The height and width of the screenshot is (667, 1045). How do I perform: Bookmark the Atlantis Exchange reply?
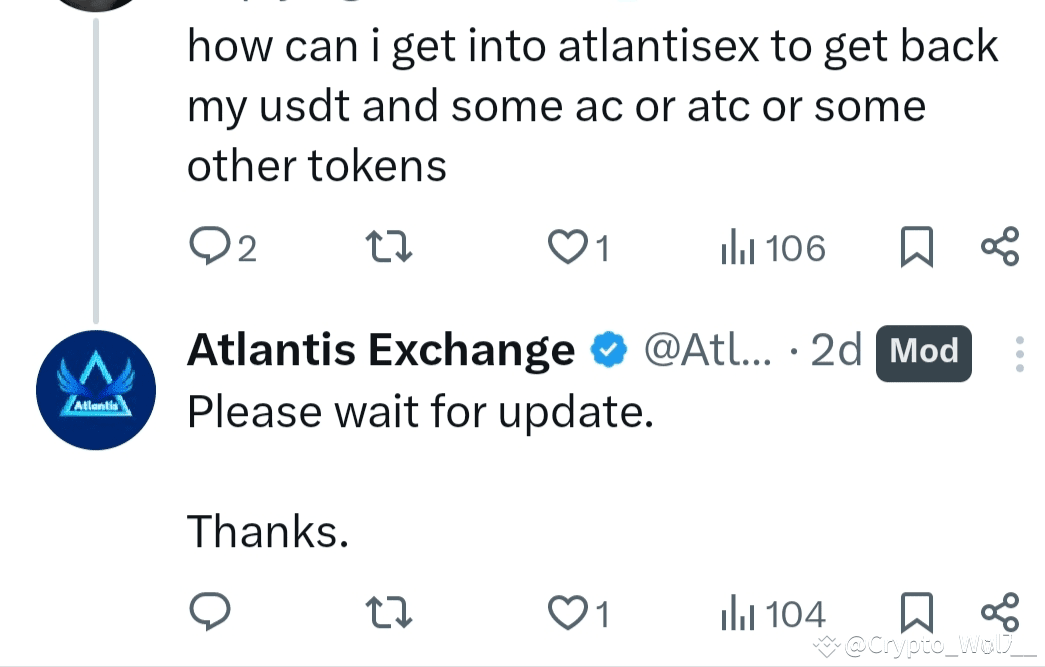coord(916,612)
